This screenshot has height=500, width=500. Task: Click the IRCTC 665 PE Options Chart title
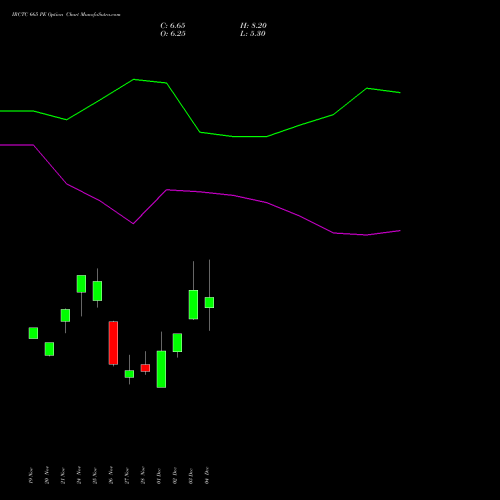pos(66,15)
